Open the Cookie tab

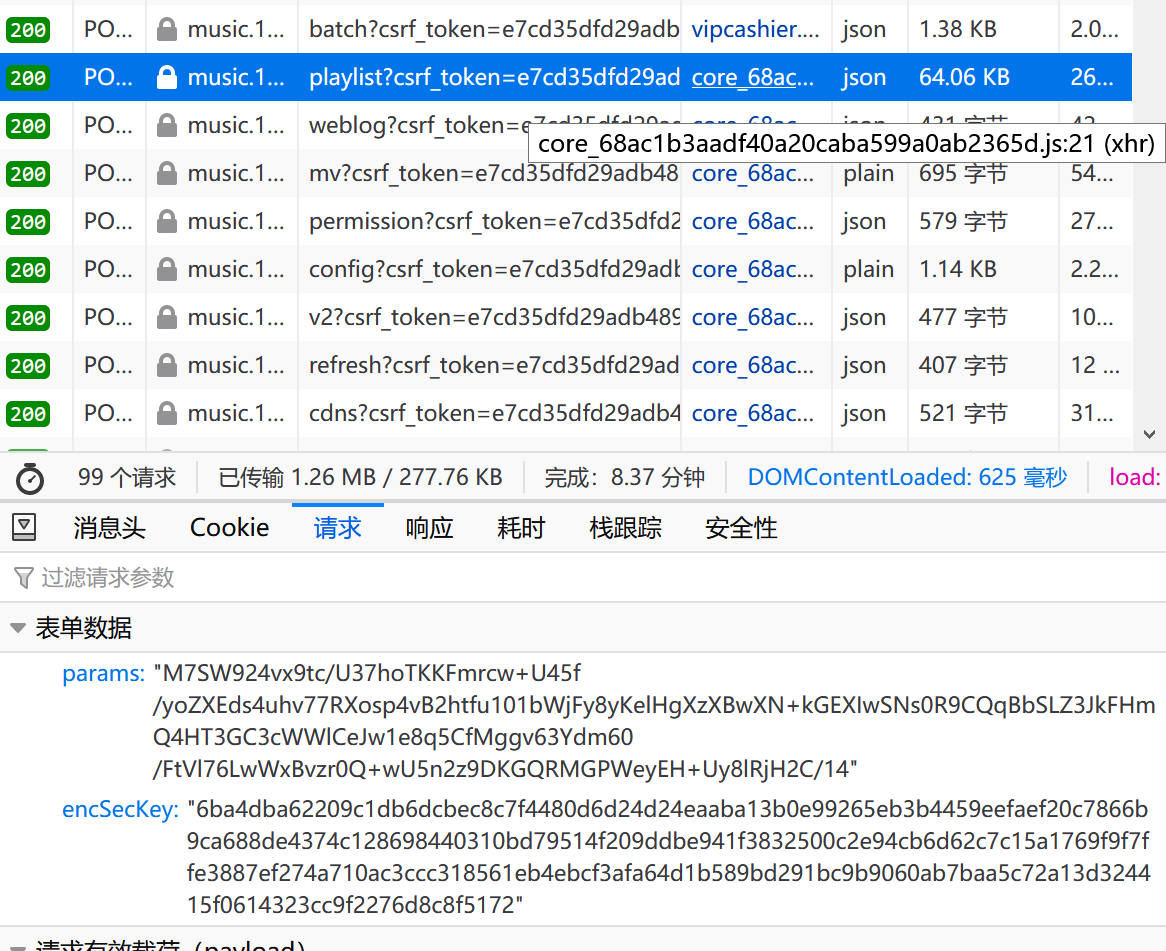point(229,528)
